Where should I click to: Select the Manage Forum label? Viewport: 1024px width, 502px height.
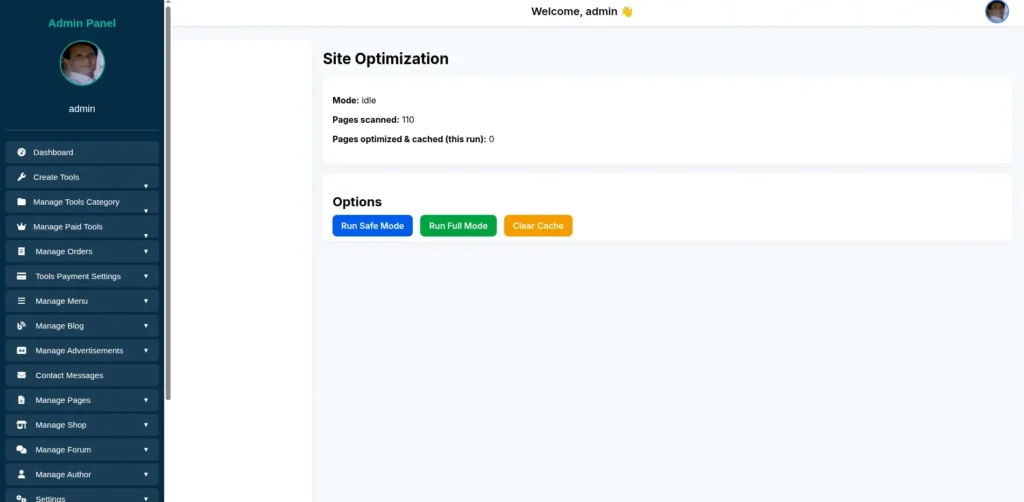pyautogui.click(x=63, y=450)
